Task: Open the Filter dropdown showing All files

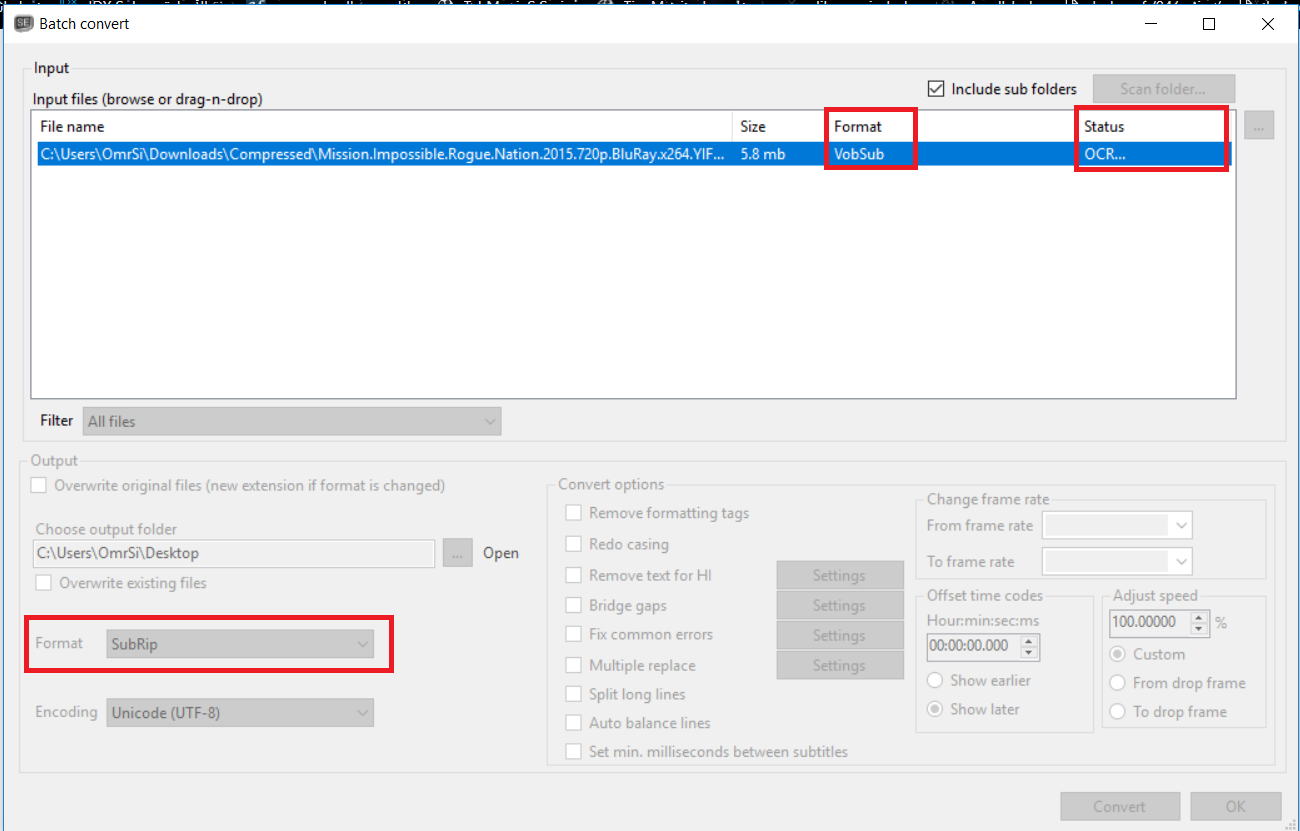Action: tap(291, 421)
